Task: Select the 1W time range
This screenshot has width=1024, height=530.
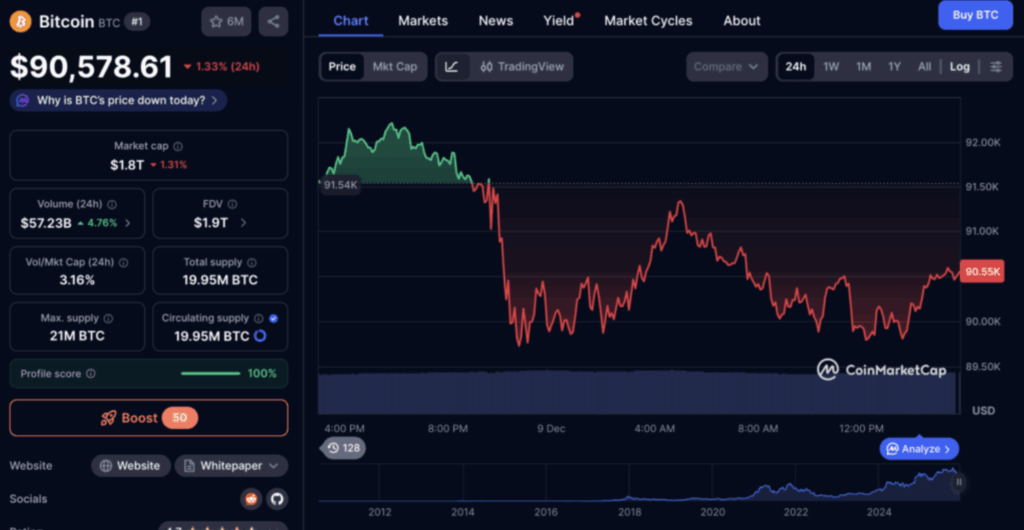Action: 831,67
